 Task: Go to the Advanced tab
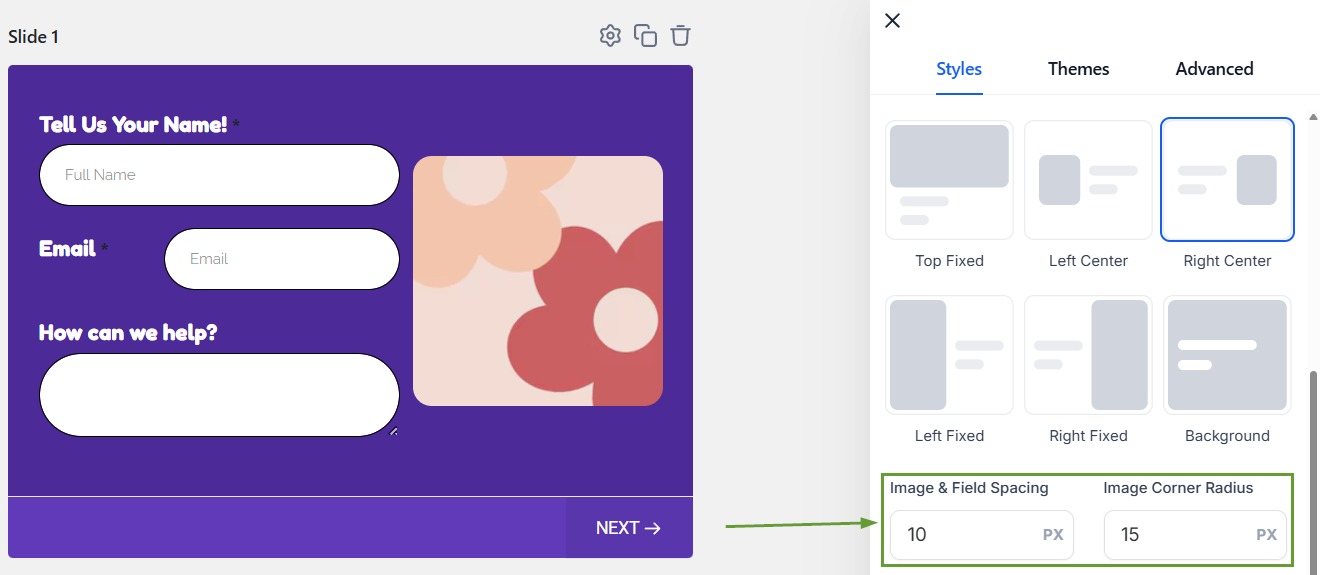tap(1214, 69)
